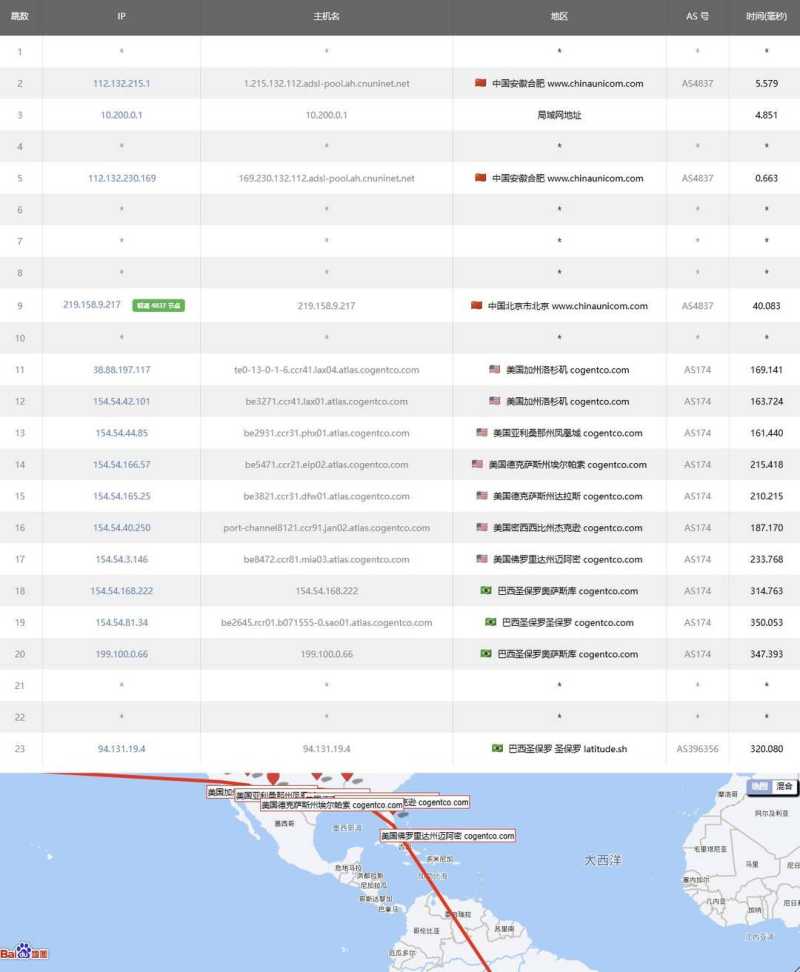
Task: Click the Brazil flag in hop 23 row
Action: 497,748
